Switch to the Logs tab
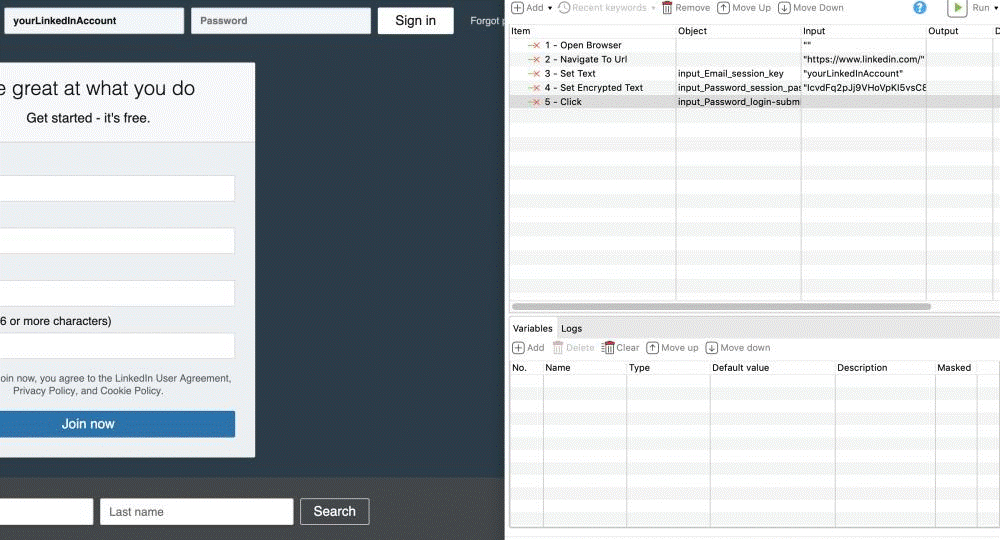 click(571, 328)
